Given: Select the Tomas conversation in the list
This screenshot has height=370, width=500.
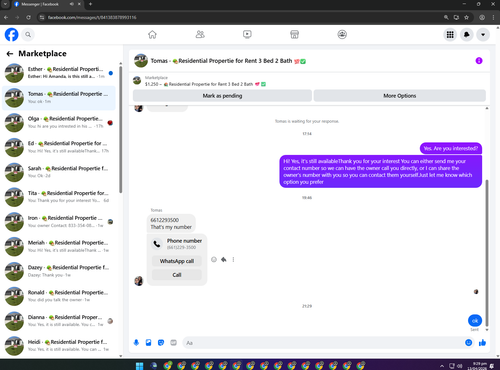Looking at the screenshot, I should [x=59, y=98].
